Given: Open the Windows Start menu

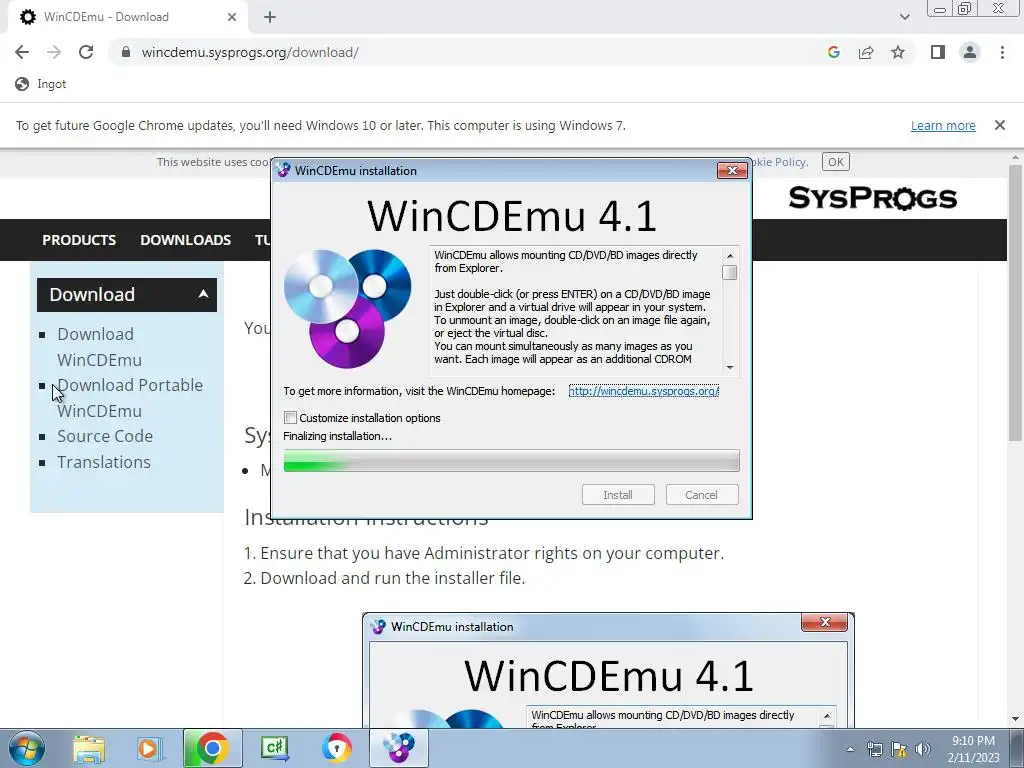Looking at the screenshot, I should tap(27, 748).
